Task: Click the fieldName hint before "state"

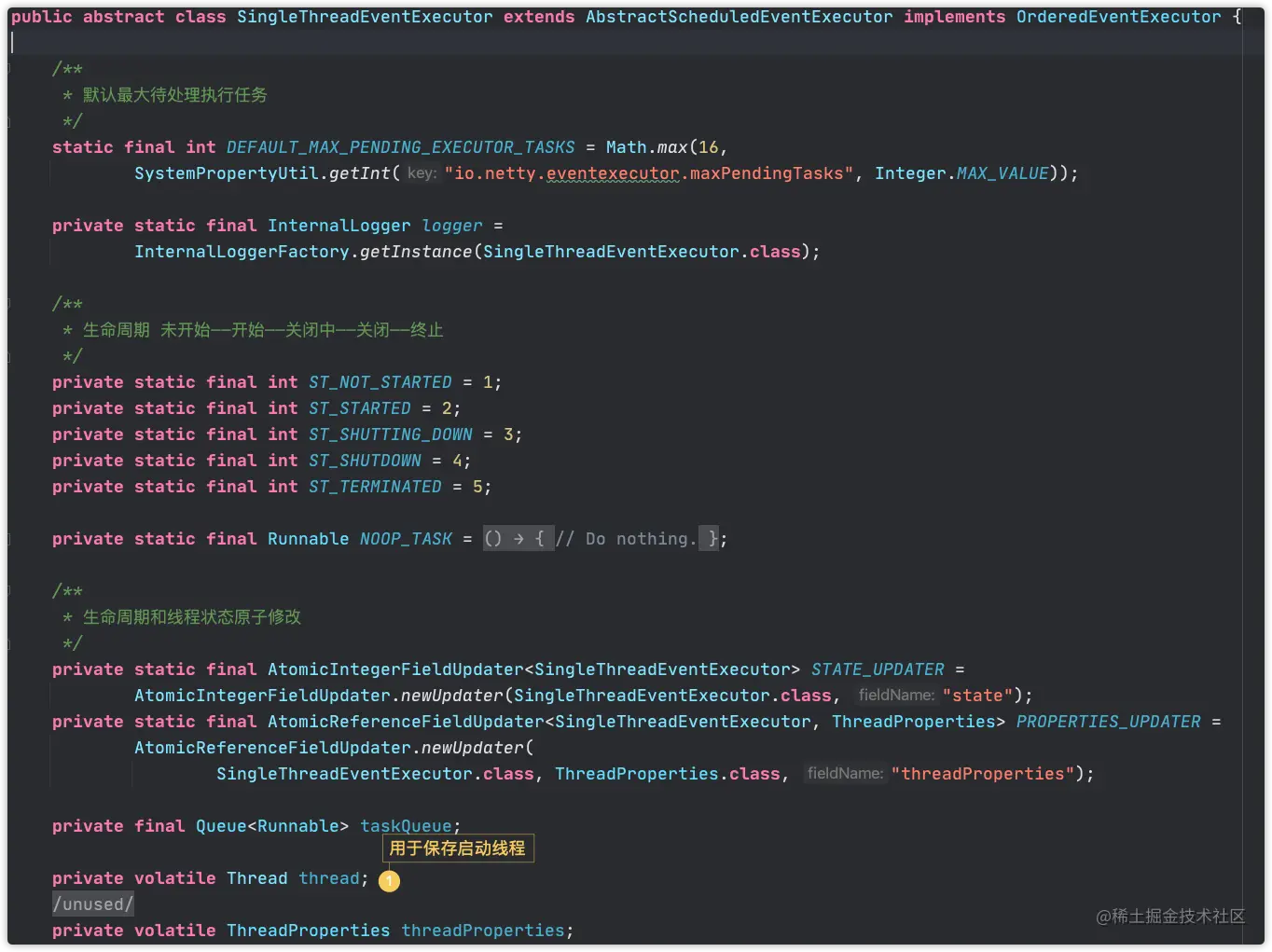Action: coord(896,696)
